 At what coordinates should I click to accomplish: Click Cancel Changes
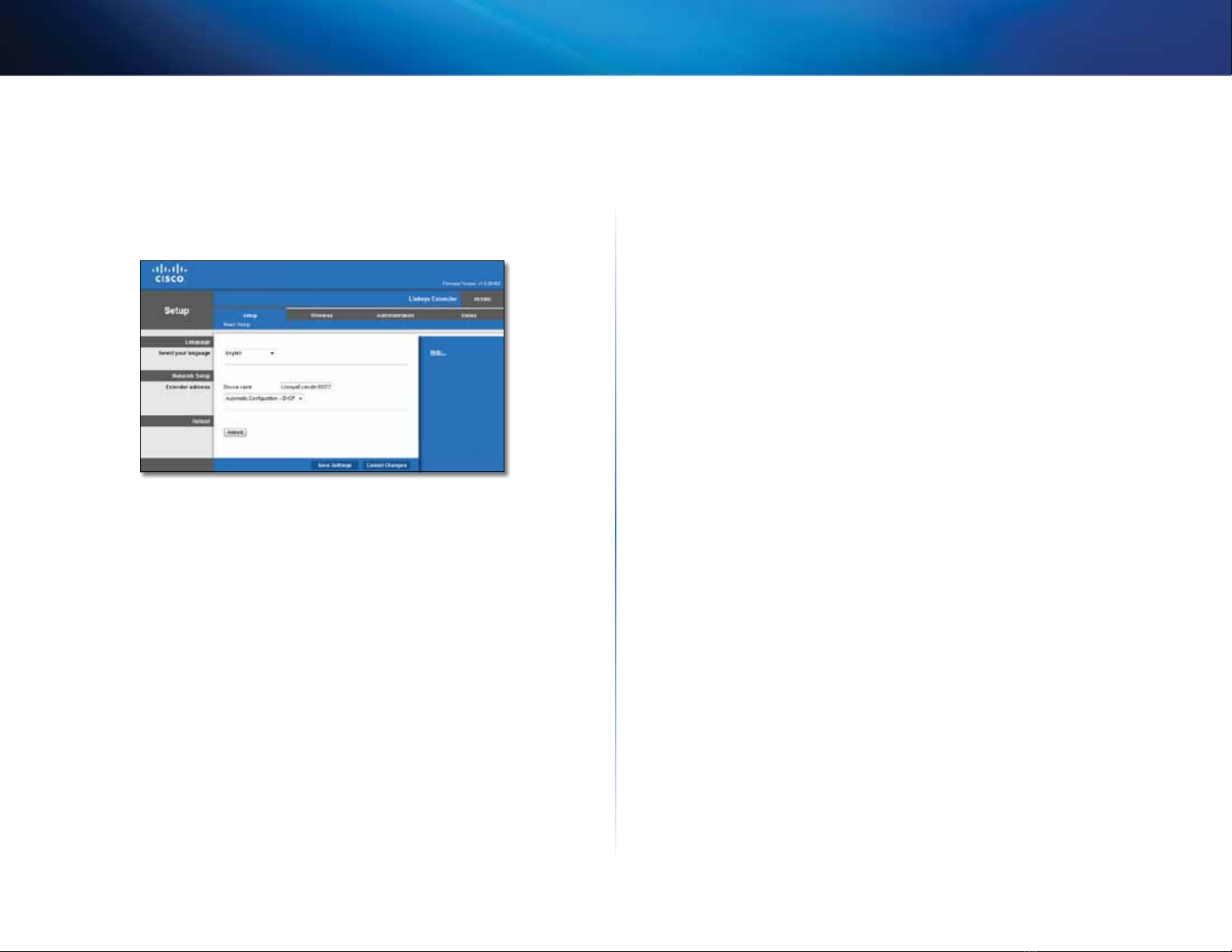(x=386, y=466)
